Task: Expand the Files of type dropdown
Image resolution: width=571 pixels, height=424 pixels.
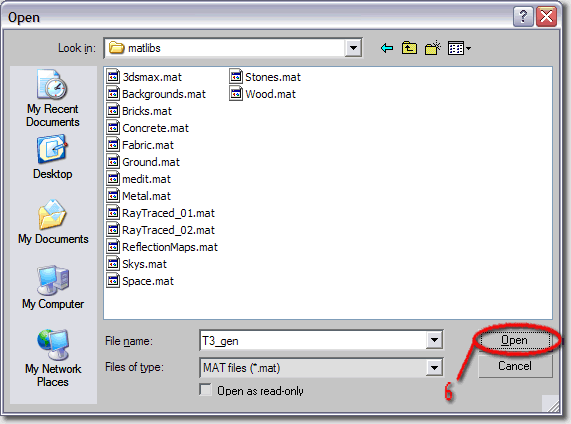Action: click(x=434, y=368)
